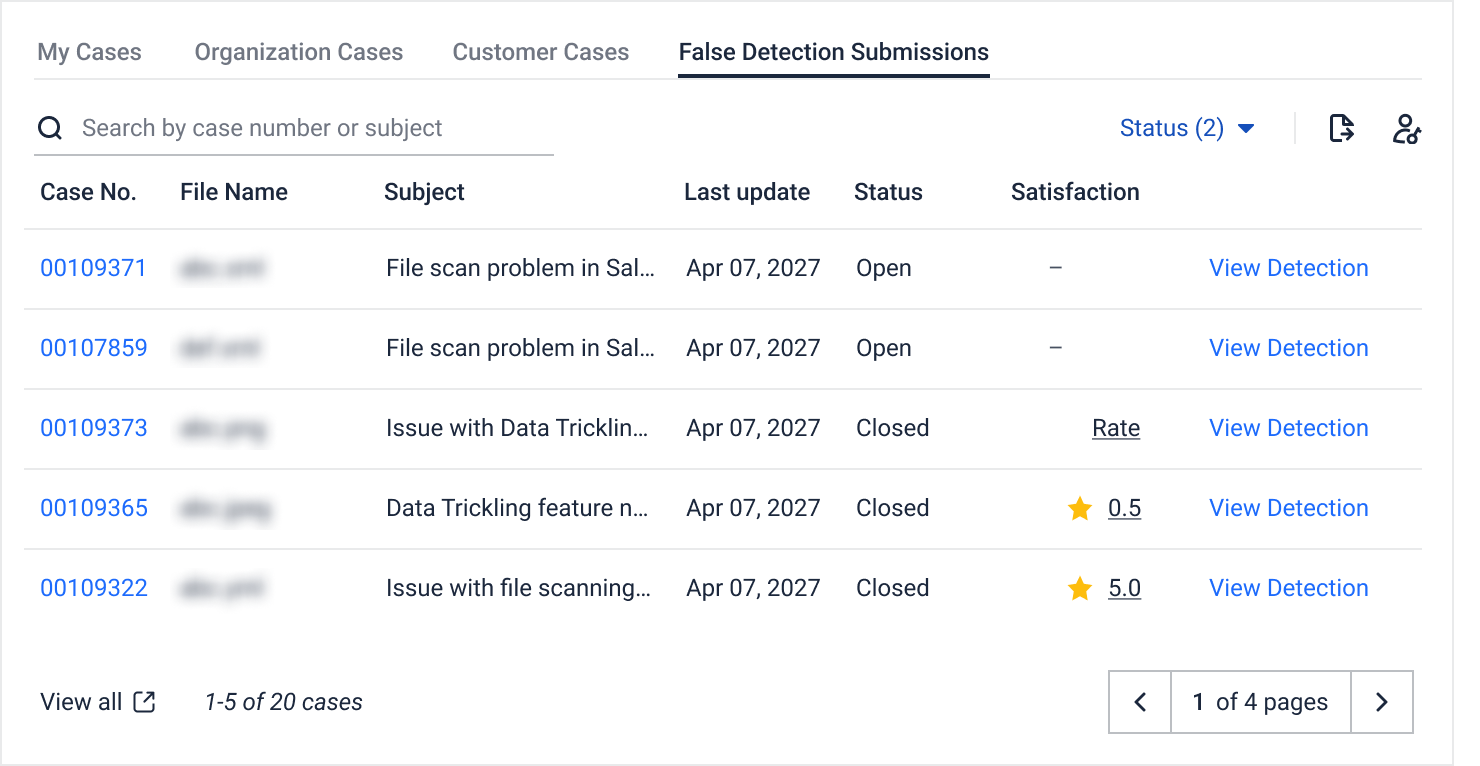Click the star icon for rating 0.5
The height and width of the screenshot is (766, 1480).
click(1080, 509)
